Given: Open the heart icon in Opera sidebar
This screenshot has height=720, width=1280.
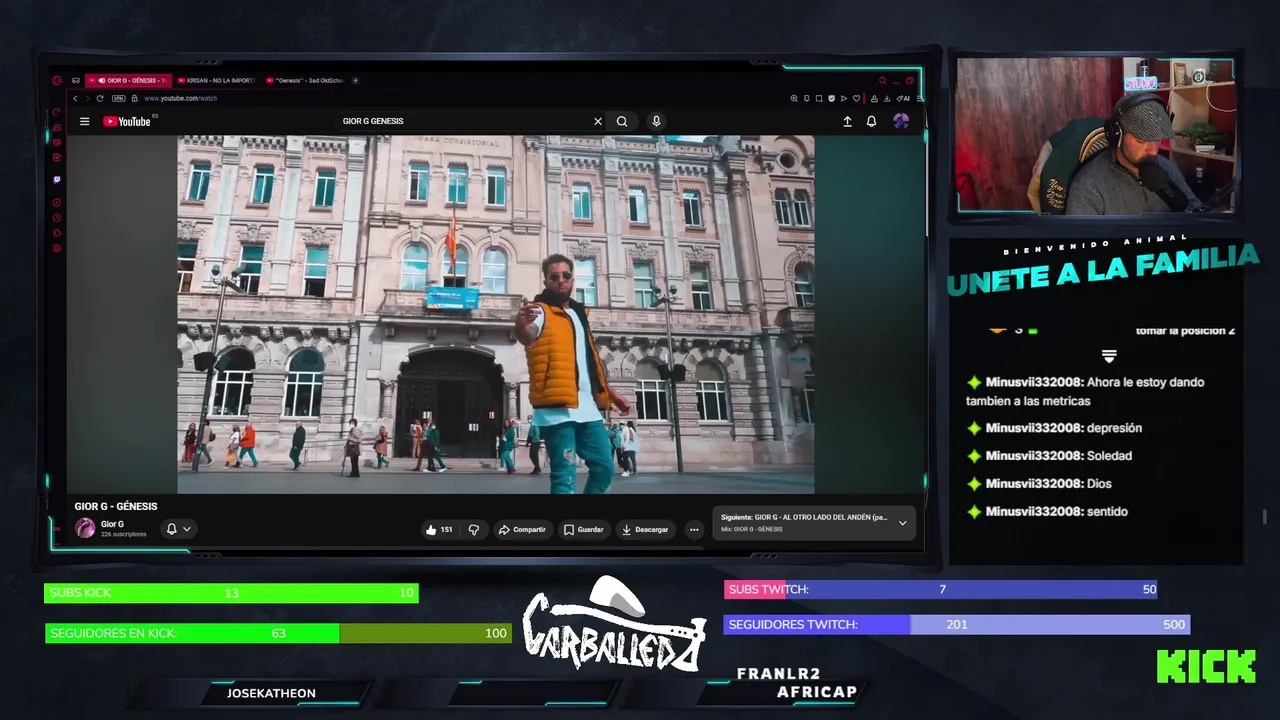Looking at the screenshot, I should tap(57, 142).
